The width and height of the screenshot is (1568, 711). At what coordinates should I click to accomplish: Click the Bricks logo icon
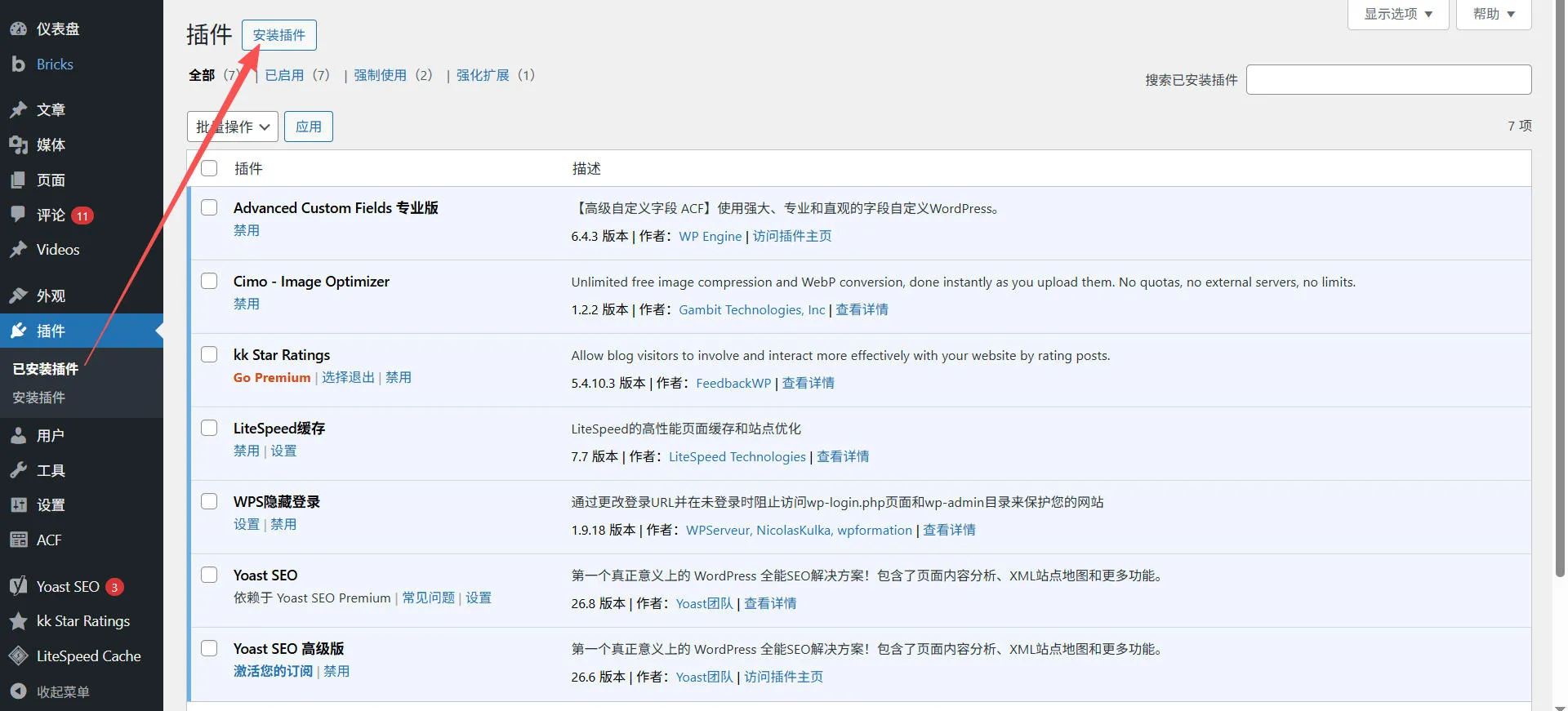(x=19, y=64)
